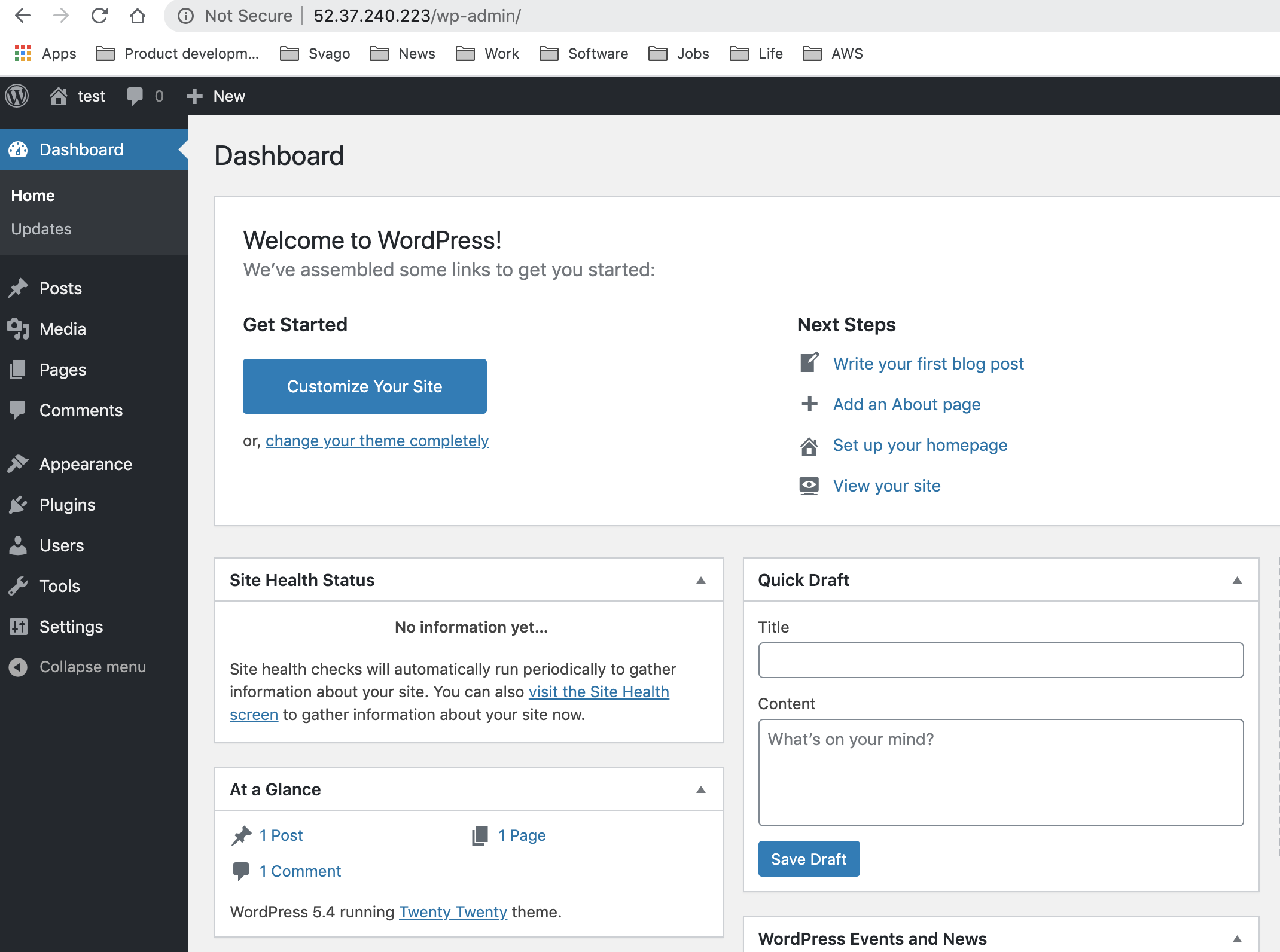Click the Comments bubble icon in sidebar
This screenshot has height=952, width=1280.
[18, 410]
